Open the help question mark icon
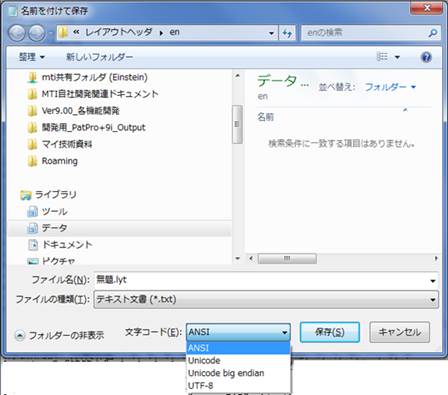The image size is (448, 395). click(426, 57)
